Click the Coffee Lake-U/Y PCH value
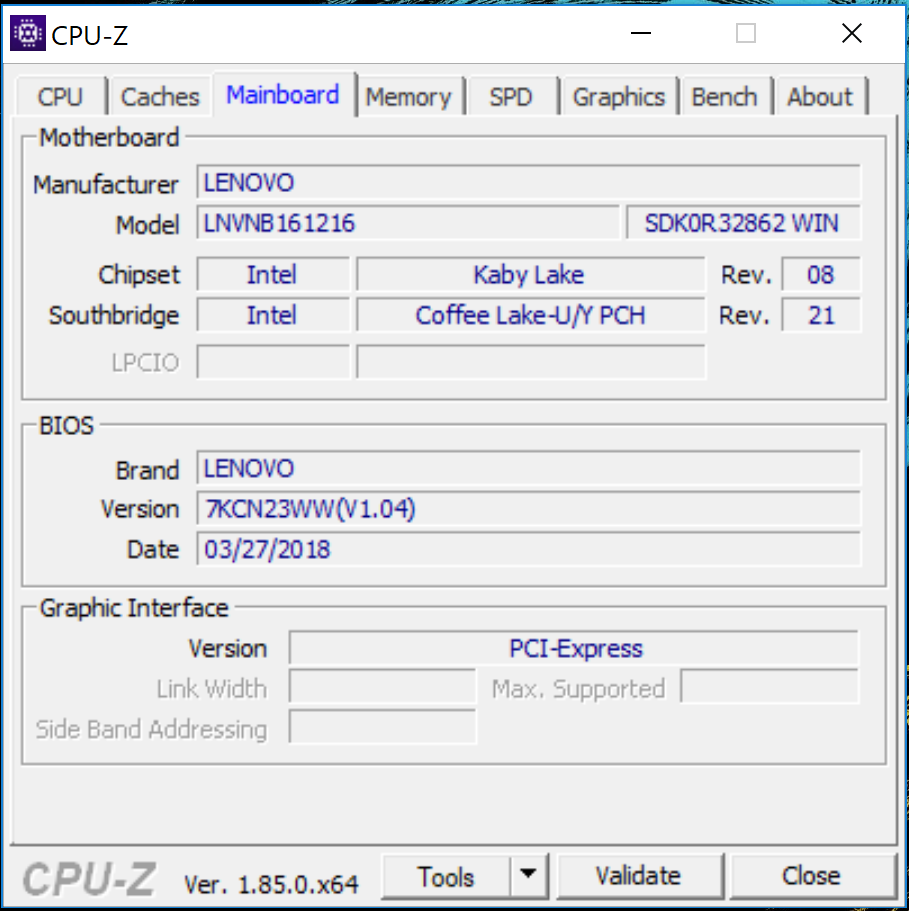Viewport: 909px width, 911px height. (531, 315)
